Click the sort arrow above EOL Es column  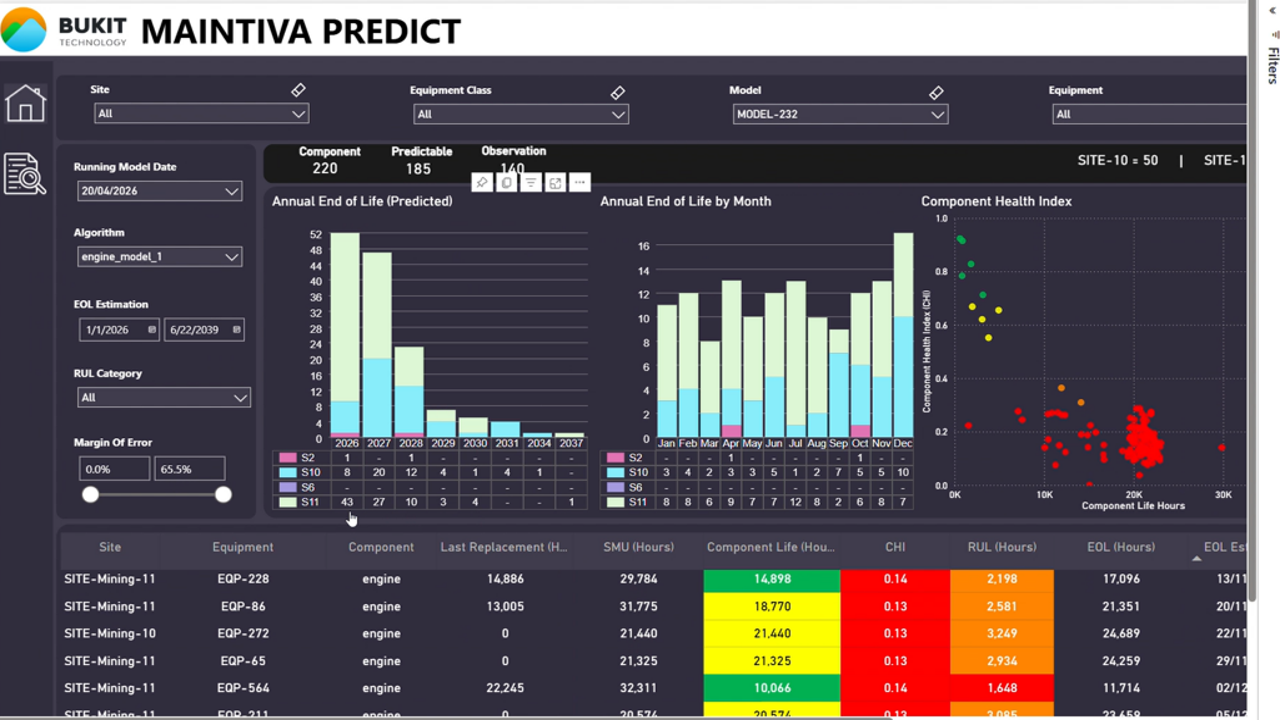tap(1196, 559)
